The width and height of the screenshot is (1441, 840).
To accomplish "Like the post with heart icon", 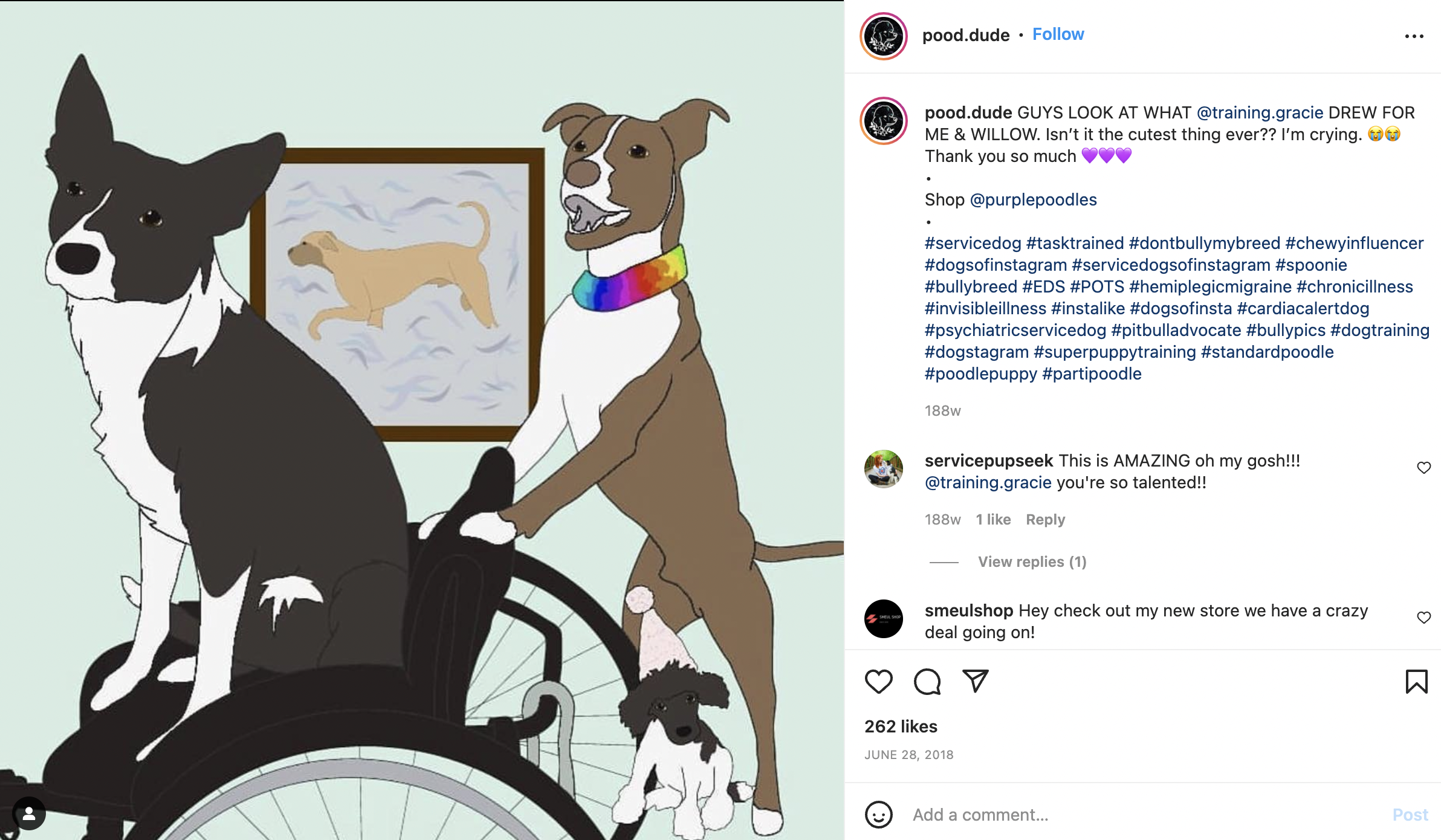I will (878, 682).
